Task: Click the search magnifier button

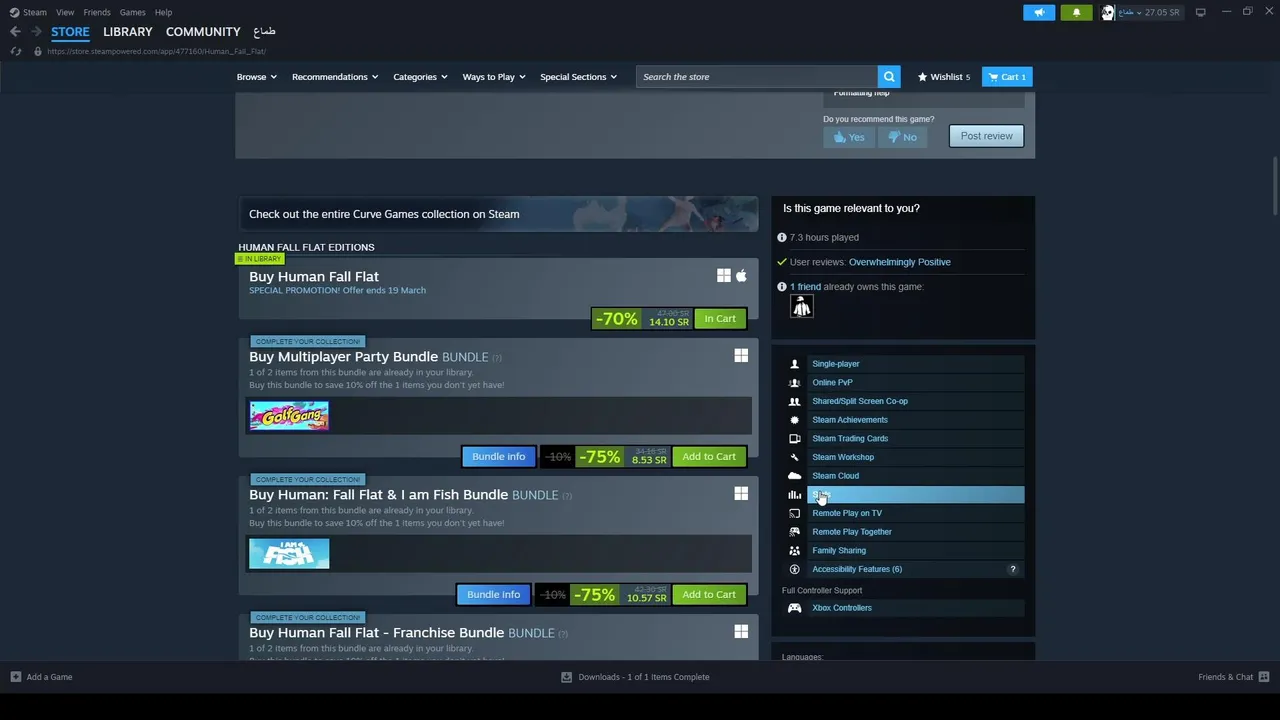Action: (x=889, y=77)
